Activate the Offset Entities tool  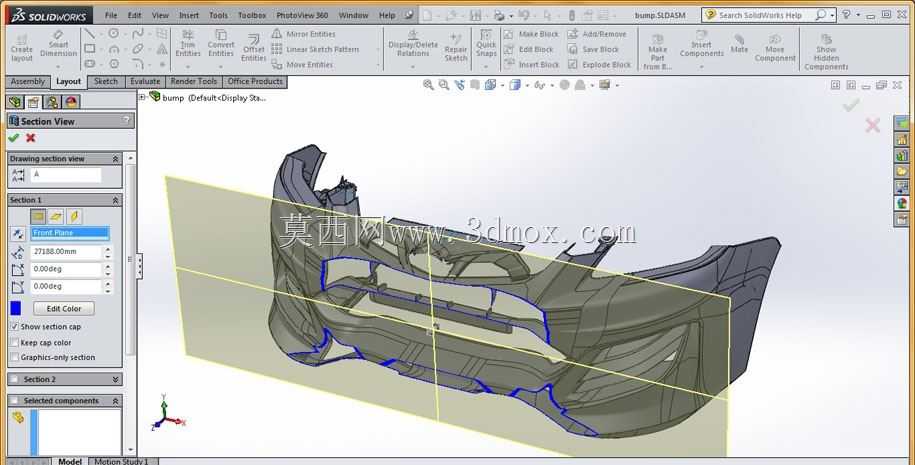point(253,47)
